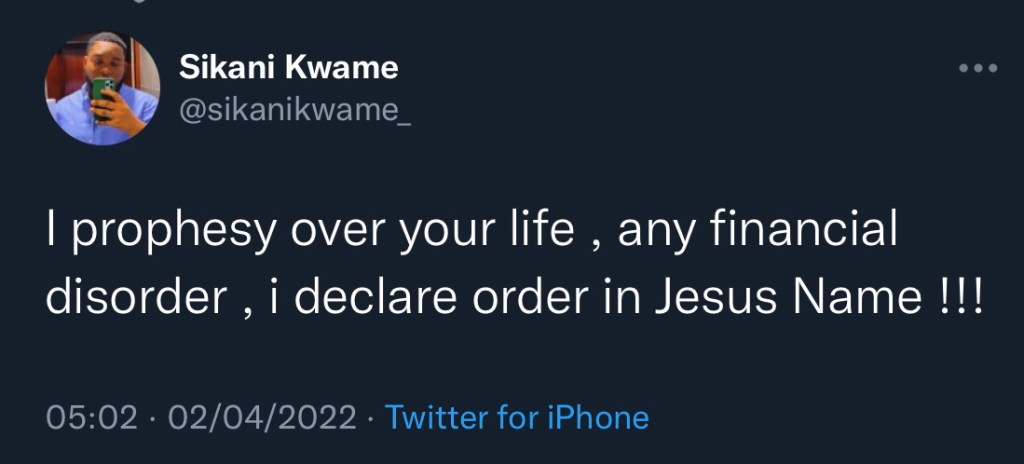The width and height of the screenshot is (1024, 464).
Task: Click the word "iPhone" in source label
Action: (595, 417)
